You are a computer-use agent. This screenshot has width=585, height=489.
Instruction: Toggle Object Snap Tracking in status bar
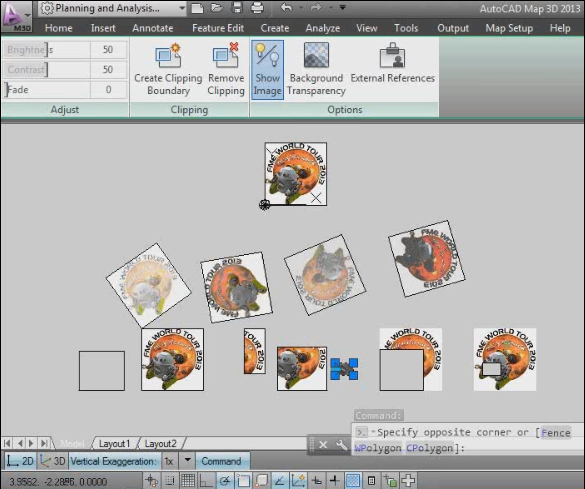tap(280, 481)
